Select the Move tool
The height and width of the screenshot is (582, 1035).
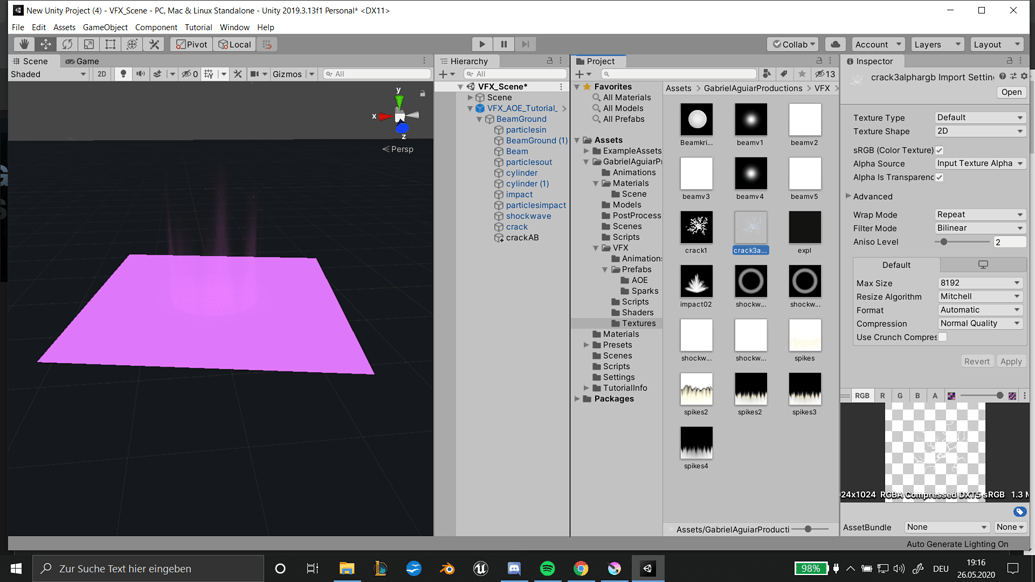tap(44, 43)
